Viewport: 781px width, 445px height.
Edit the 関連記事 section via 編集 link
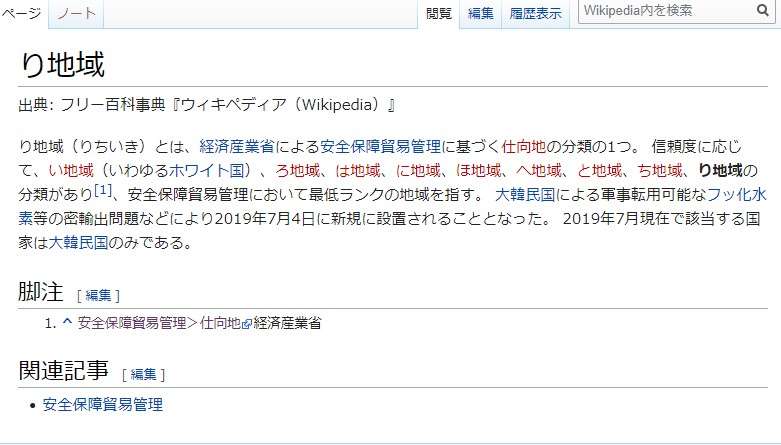click(143, 374)
